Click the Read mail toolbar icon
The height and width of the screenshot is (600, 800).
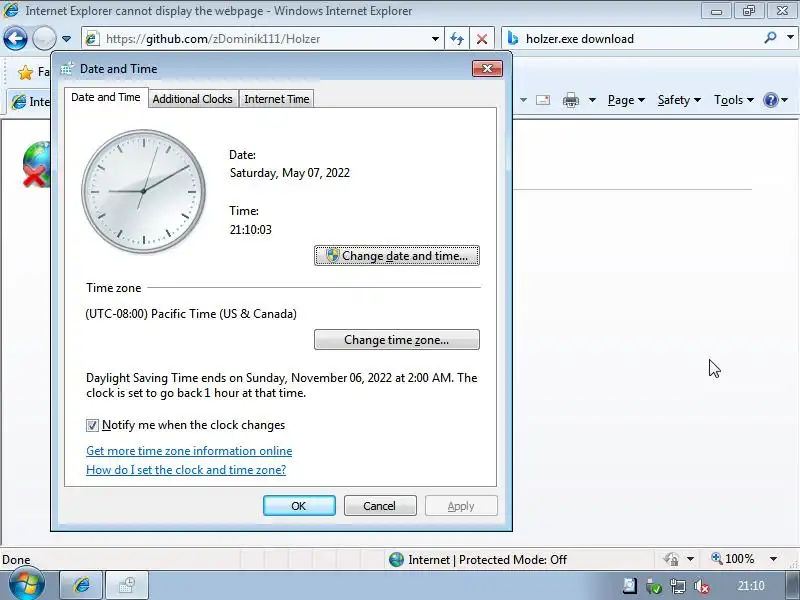[543, 100]
